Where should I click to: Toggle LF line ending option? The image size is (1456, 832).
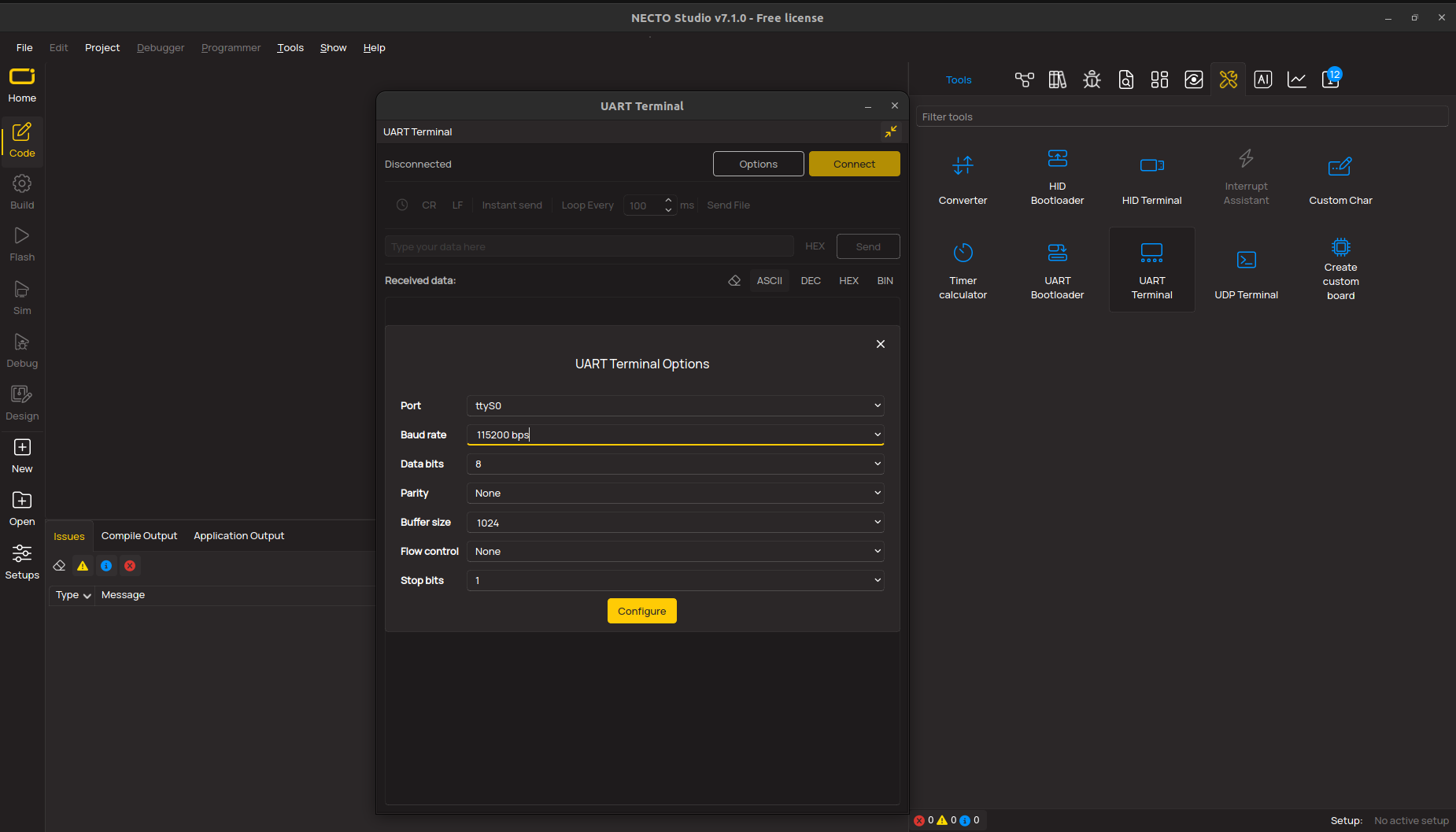(x=457, y=205)
